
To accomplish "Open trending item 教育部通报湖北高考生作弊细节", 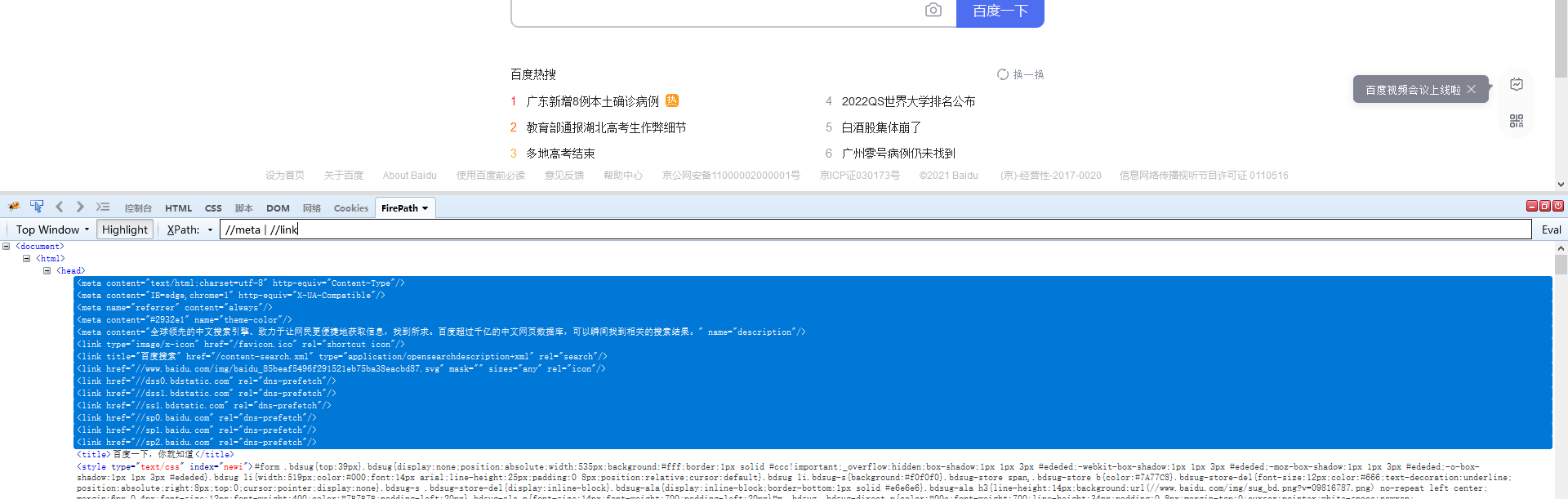I will [x=606, y=127].
